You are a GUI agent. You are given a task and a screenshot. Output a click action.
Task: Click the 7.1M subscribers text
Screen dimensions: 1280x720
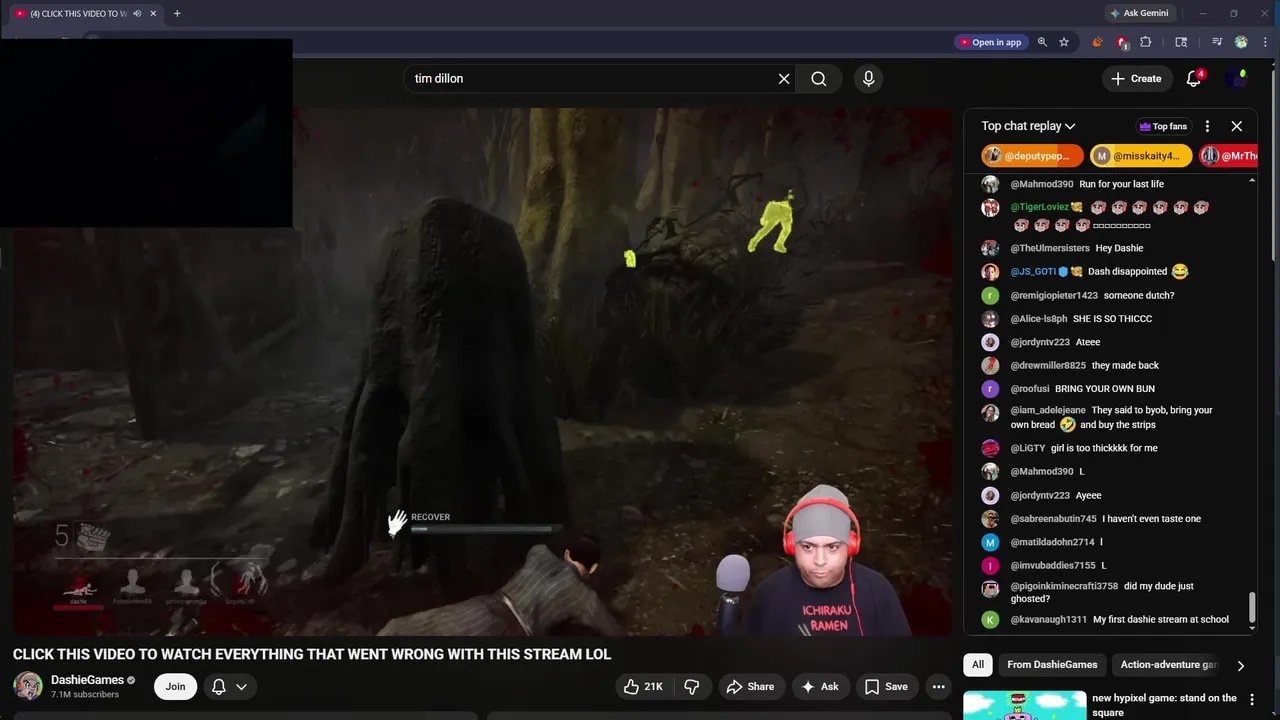tap(85, 695)
